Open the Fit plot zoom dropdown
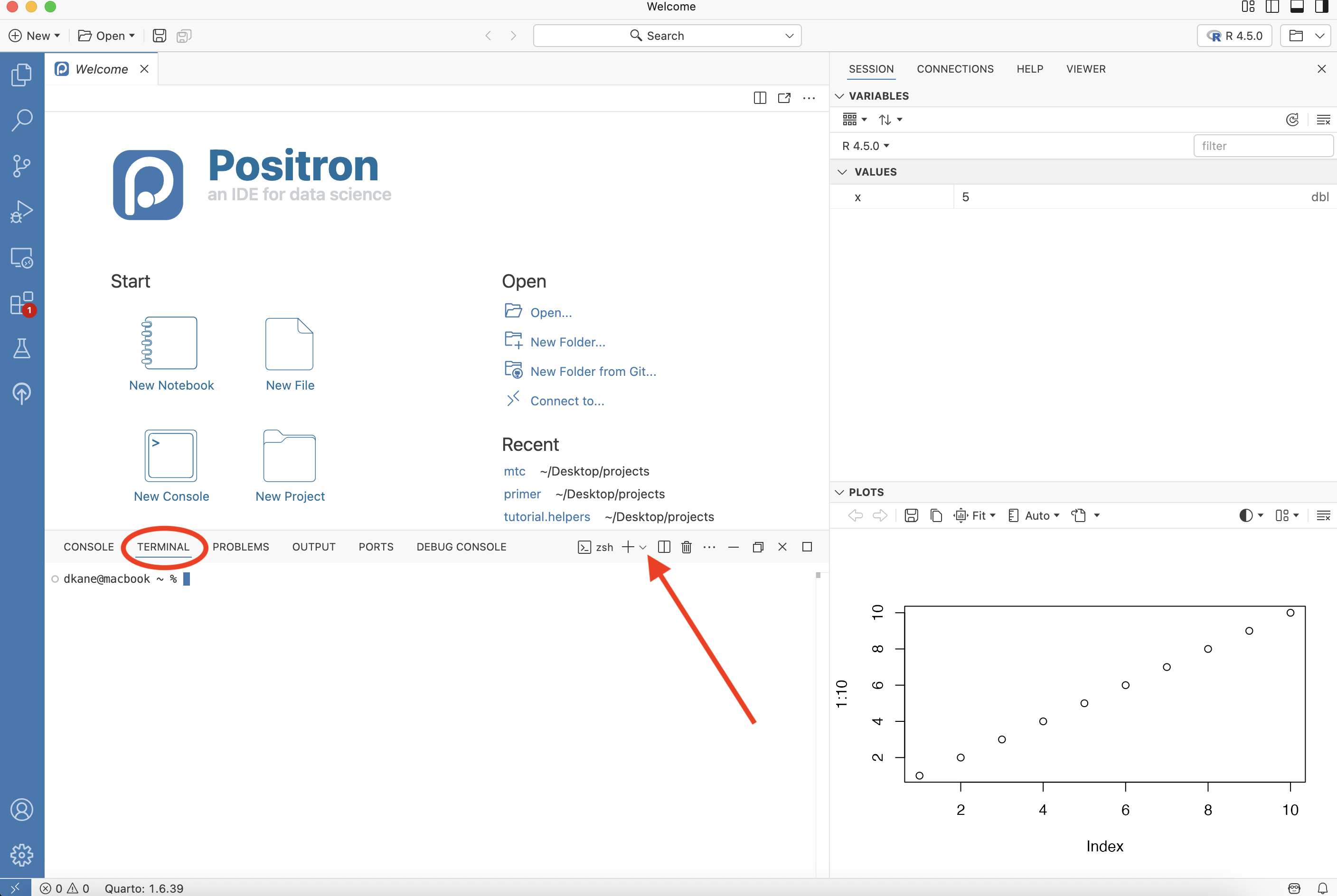 [x=975, y=515]
